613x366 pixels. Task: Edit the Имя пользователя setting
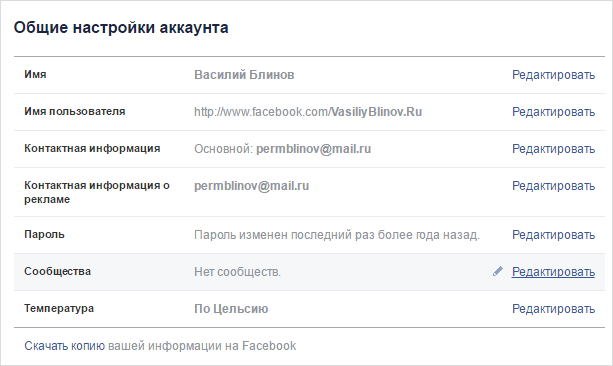point(553,112)
